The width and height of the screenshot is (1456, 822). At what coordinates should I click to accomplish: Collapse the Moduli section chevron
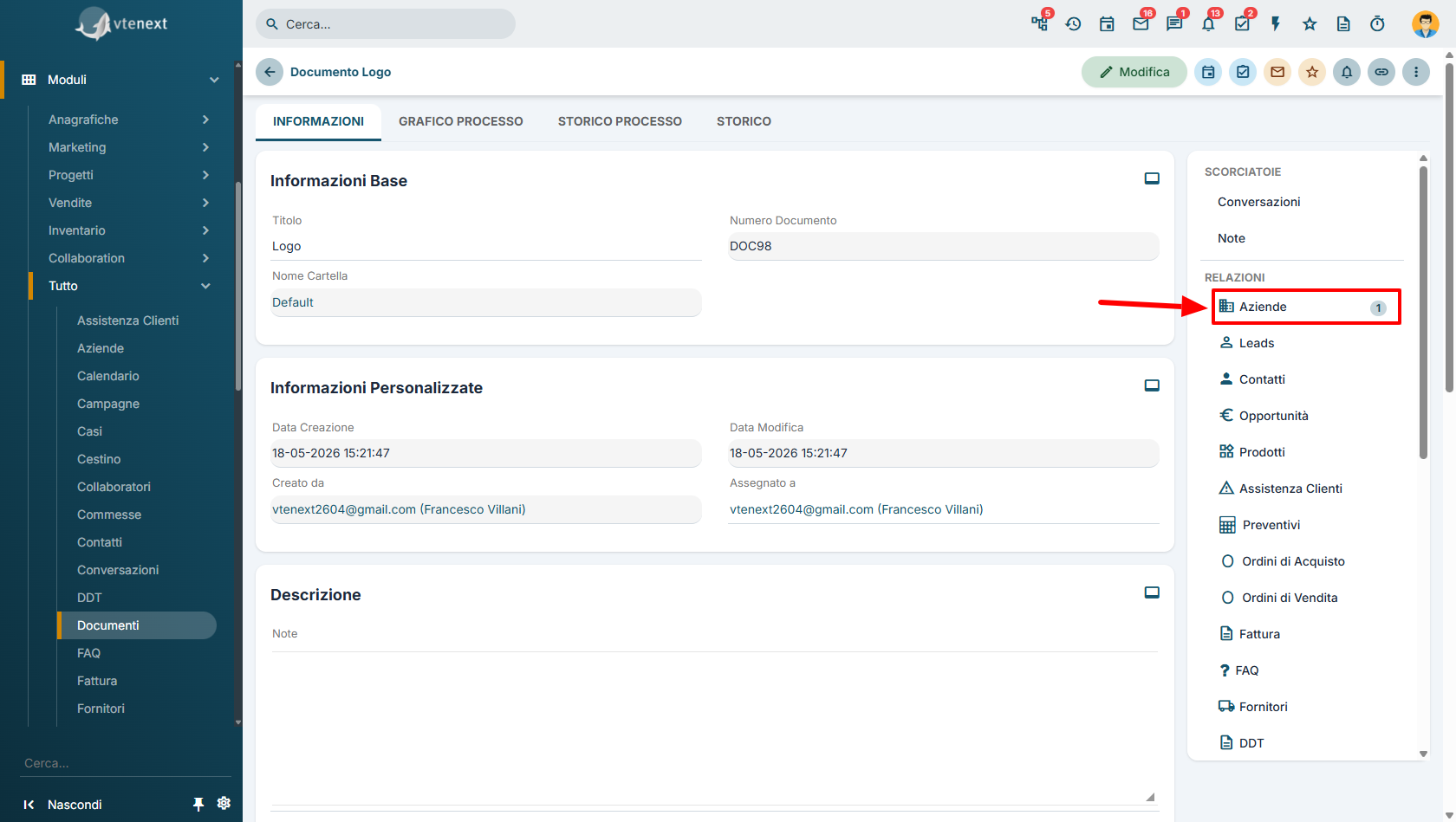214,80
